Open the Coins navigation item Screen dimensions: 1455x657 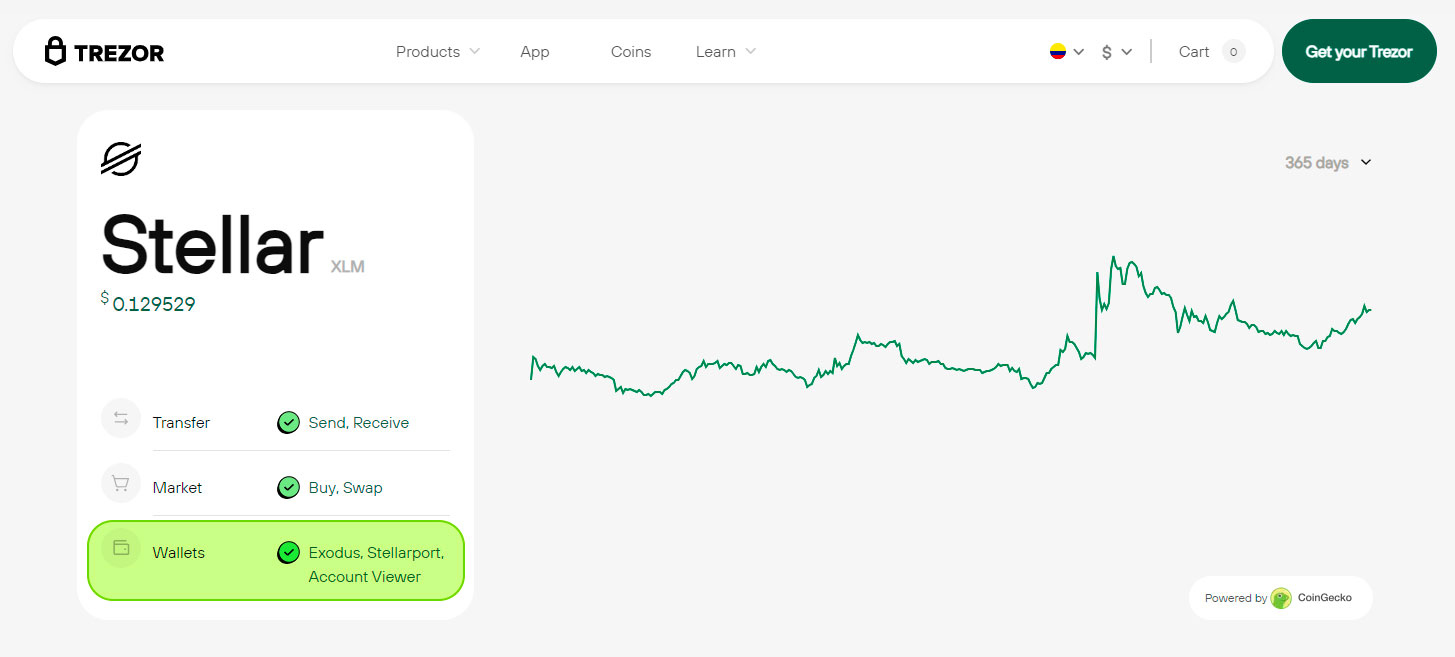(631, 52)
